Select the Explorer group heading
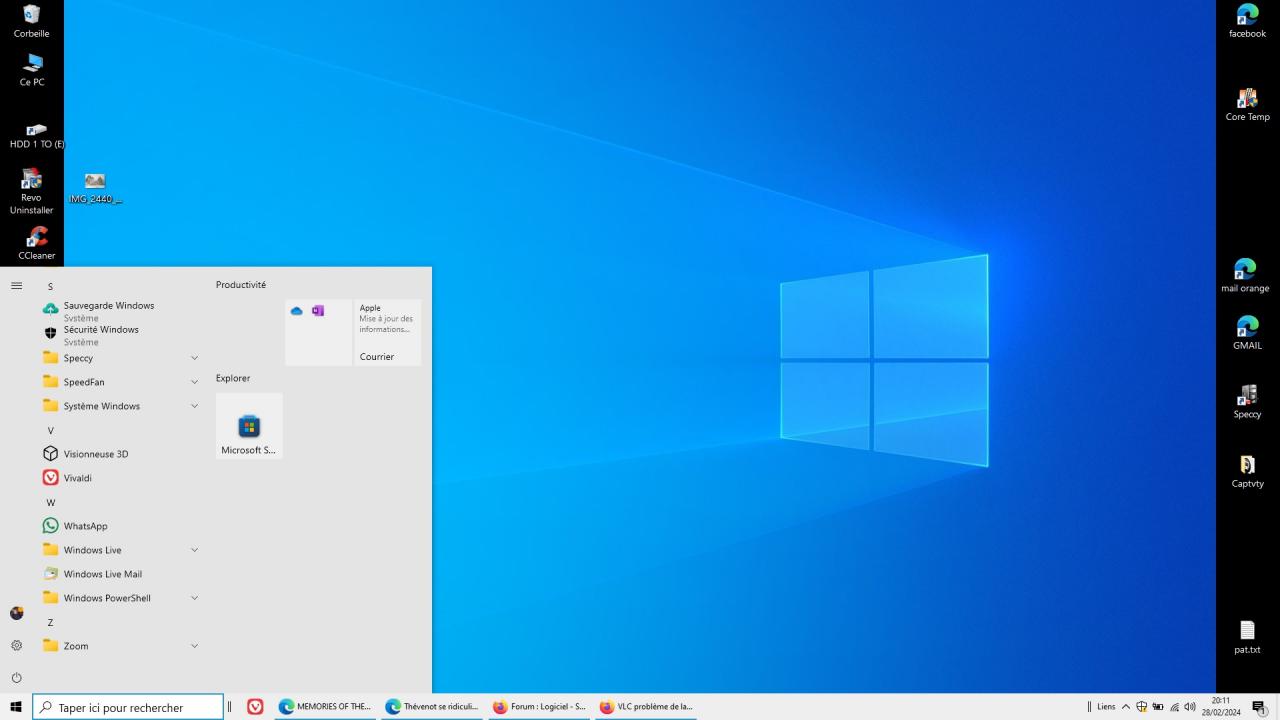The image size is (1280, 720). (233, 378)
